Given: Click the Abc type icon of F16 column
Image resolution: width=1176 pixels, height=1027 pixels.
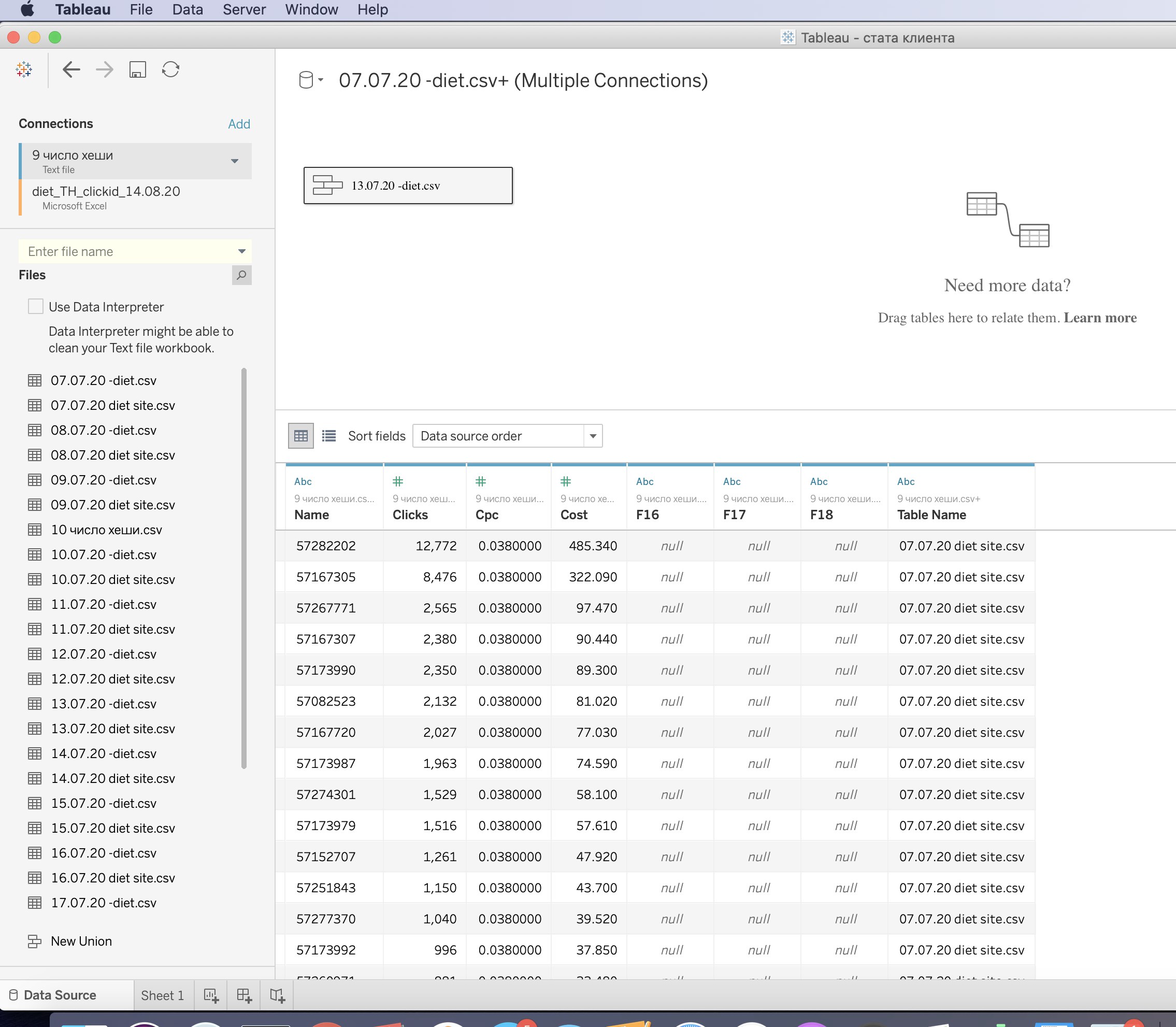Looking at the screenshot, I should (645, 482).
